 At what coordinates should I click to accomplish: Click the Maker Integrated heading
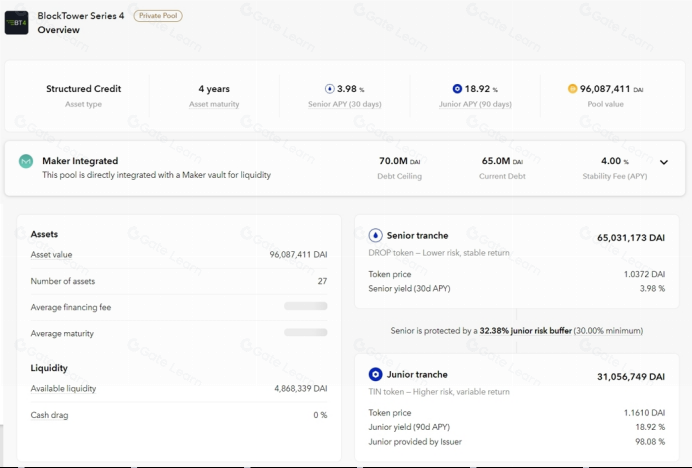click(80, 161)
